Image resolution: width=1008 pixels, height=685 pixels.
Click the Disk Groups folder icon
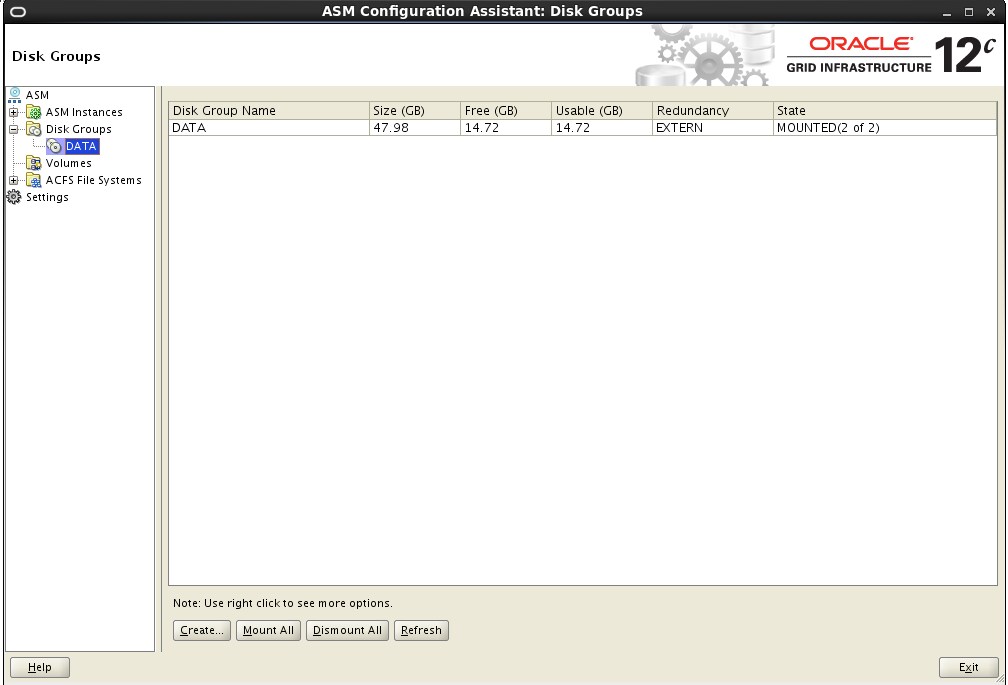(x=33, y=129)
